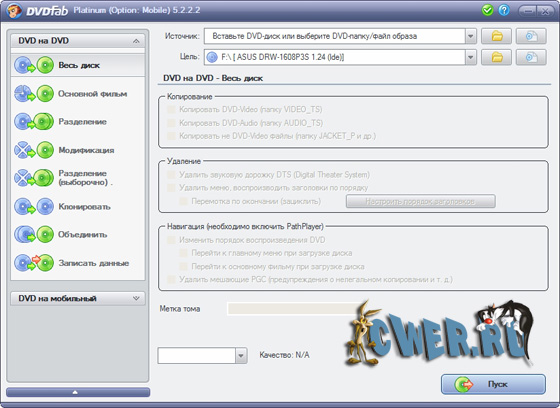
Task: Select image file for Цель target
Action: [531, 57]
